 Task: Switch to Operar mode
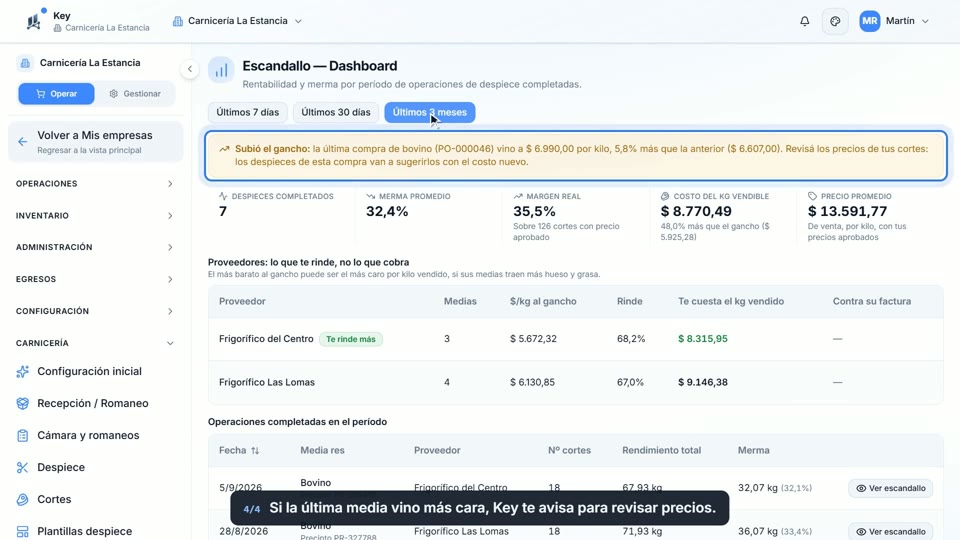(56, 94)
